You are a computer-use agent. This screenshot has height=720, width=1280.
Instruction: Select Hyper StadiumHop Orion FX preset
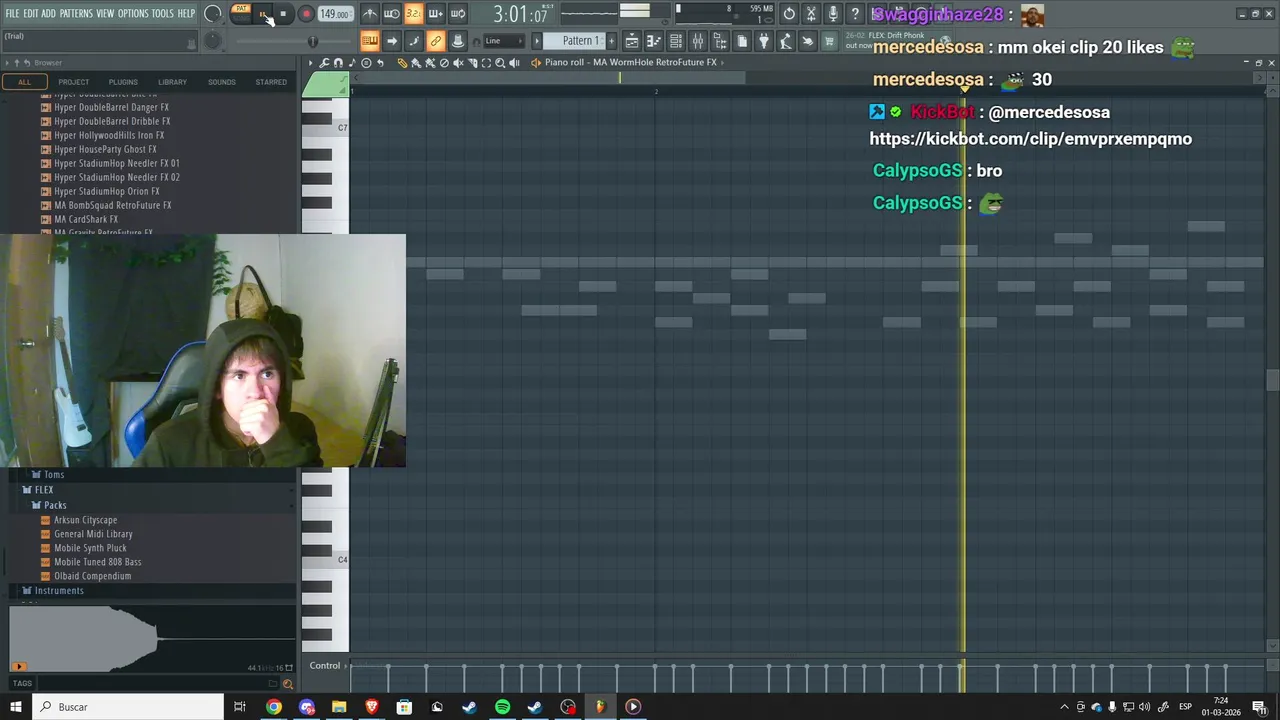[x=107, y=191]
